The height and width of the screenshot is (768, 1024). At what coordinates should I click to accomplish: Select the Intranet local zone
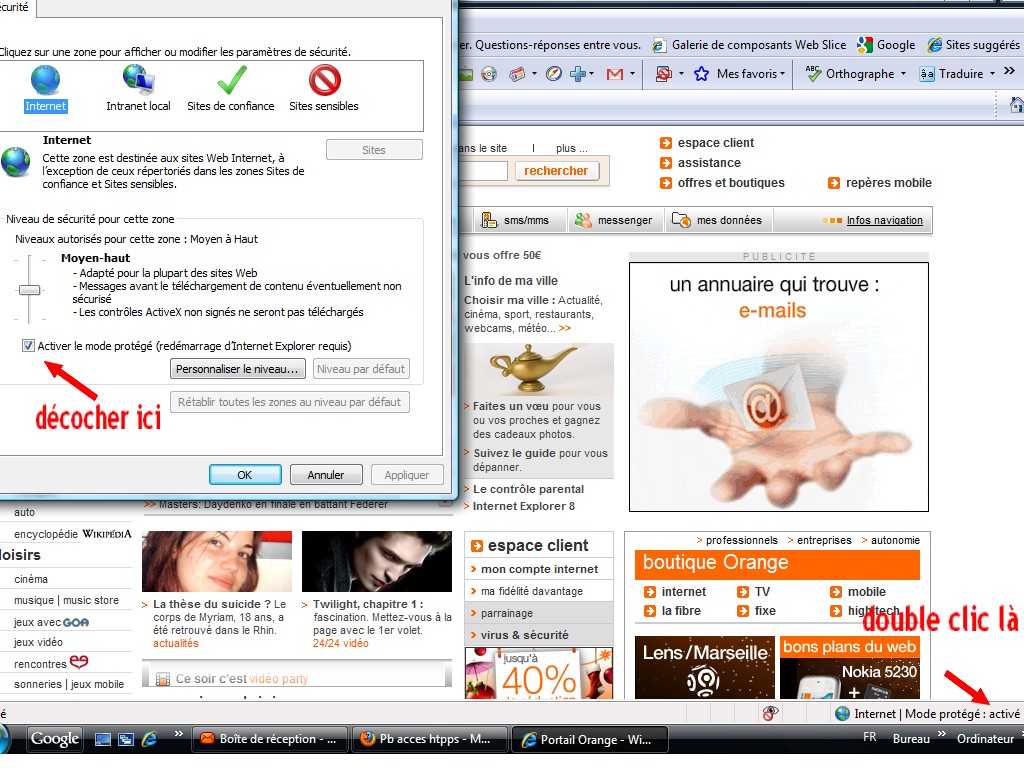(x=138, y=80)
